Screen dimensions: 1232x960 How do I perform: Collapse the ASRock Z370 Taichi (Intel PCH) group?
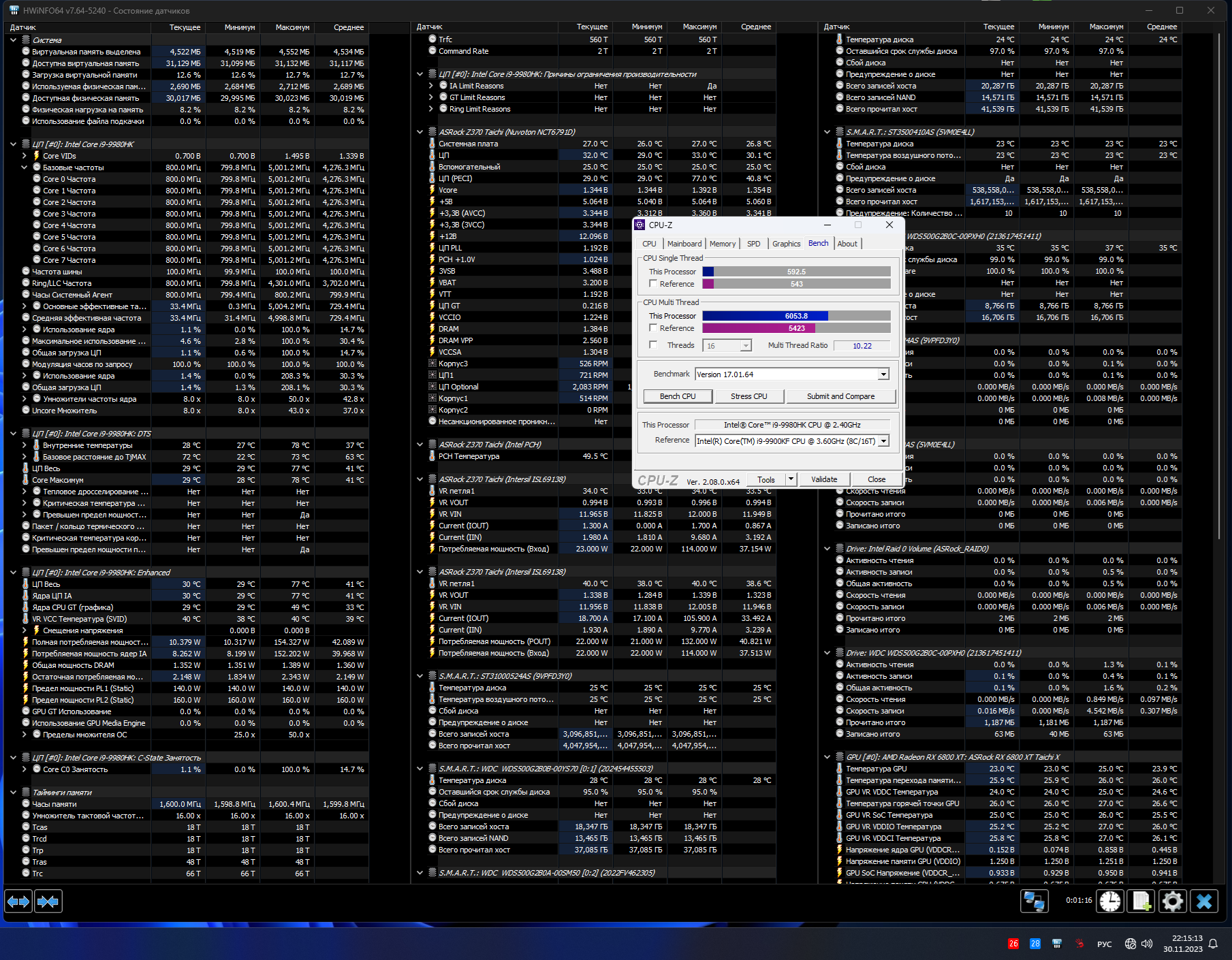coord(420,445)
